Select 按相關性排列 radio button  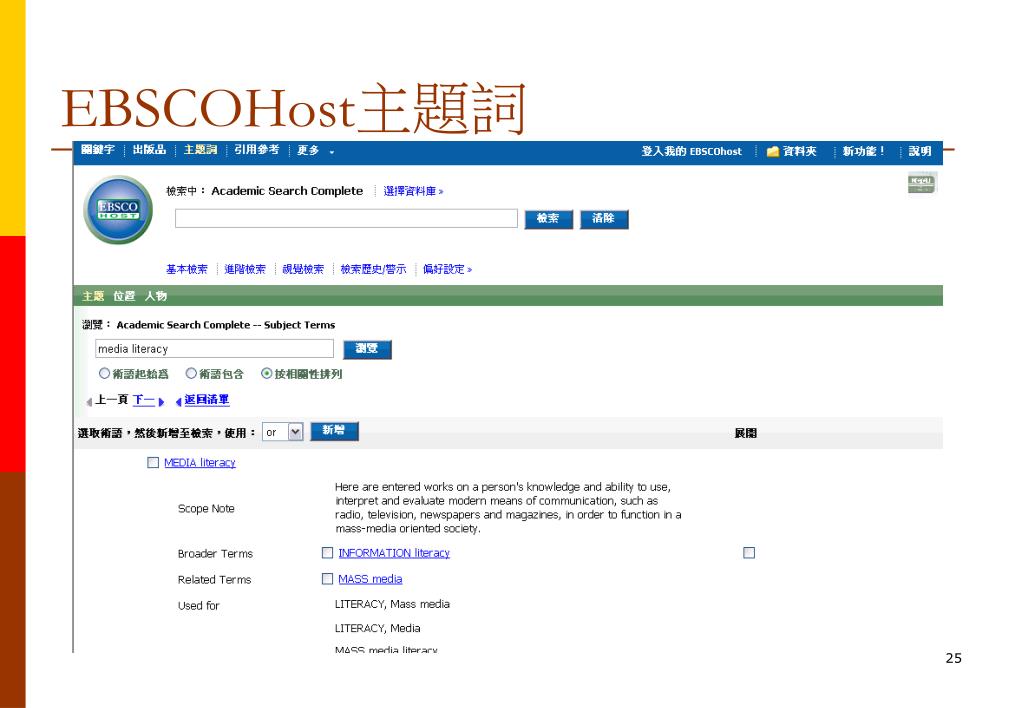tap(266, 374)
